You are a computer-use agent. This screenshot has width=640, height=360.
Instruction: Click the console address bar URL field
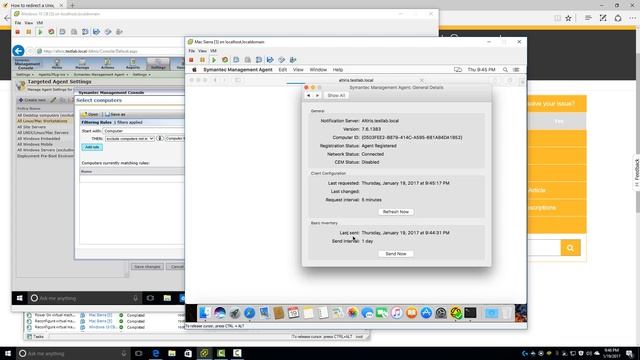tap(110, 51)
